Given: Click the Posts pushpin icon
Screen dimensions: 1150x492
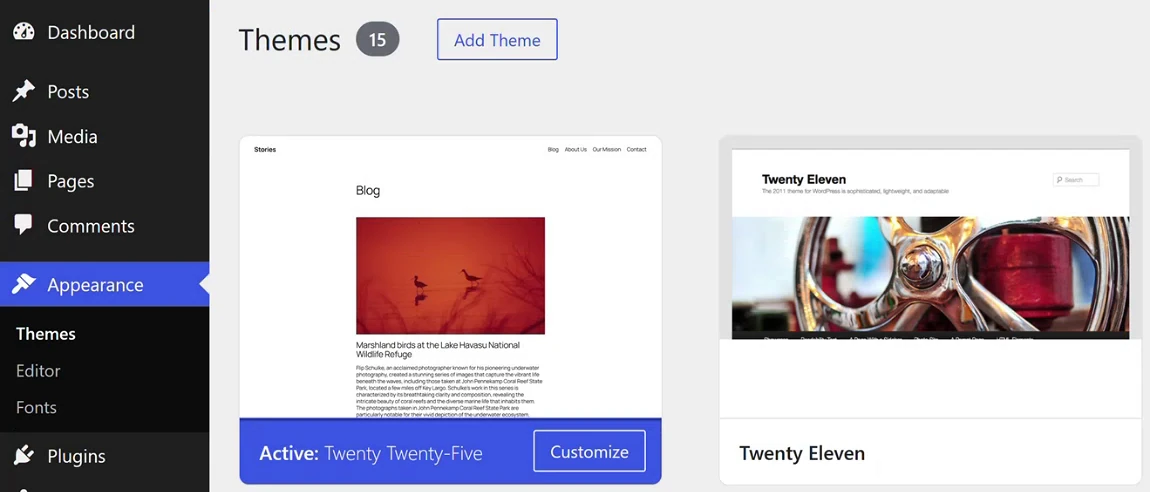Looking at the screenshot, I should (23, 92).
